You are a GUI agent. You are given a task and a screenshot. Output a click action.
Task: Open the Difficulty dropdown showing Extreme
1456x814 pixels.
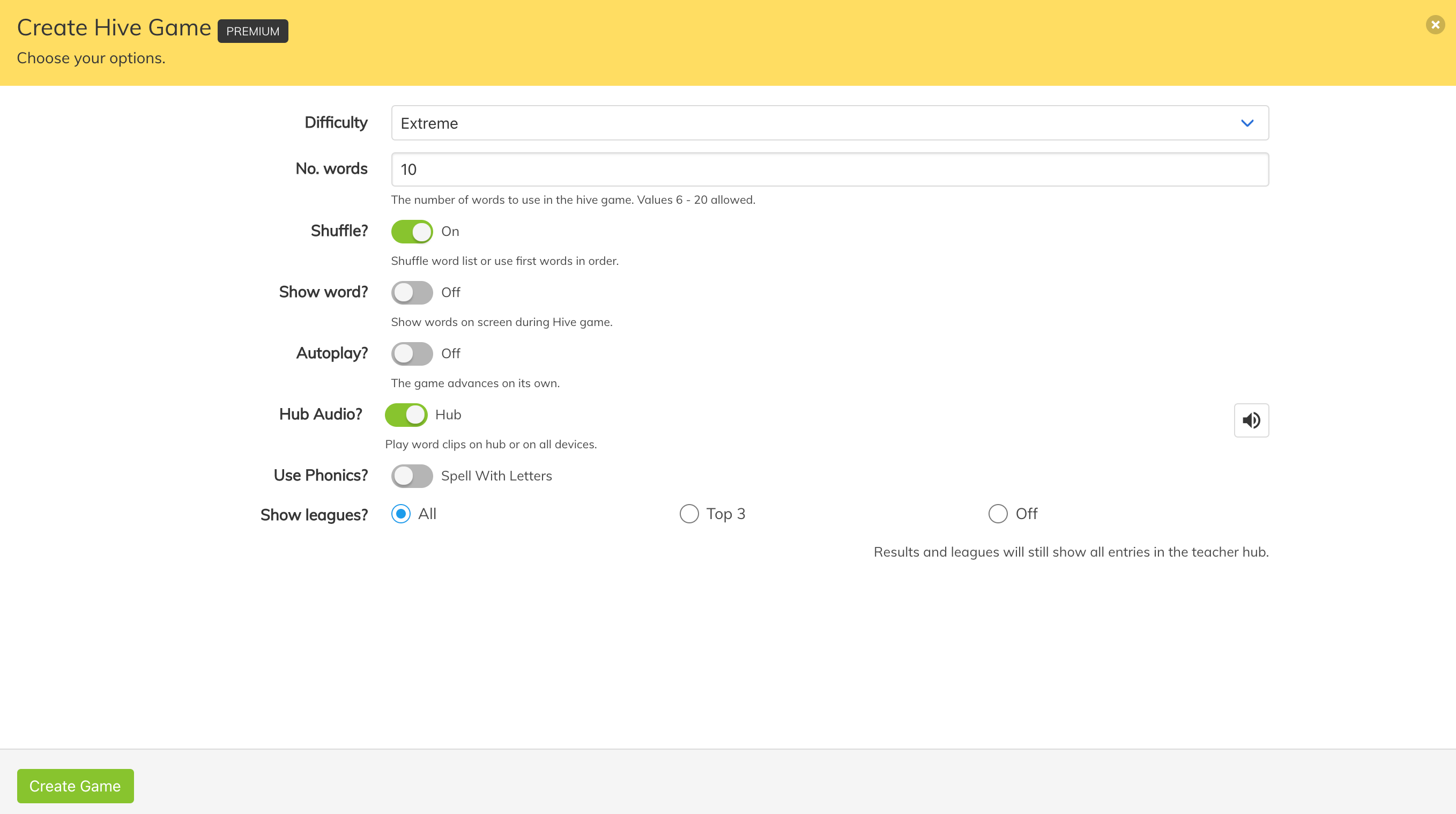pos(830,123)
